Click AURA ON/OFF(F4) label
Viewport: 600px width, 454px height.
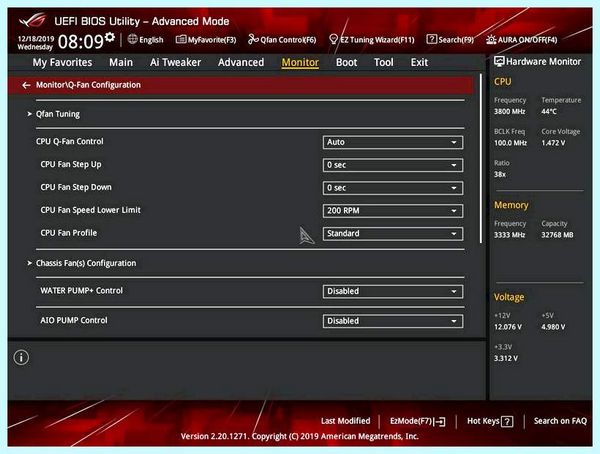click(x=527, y=40)
